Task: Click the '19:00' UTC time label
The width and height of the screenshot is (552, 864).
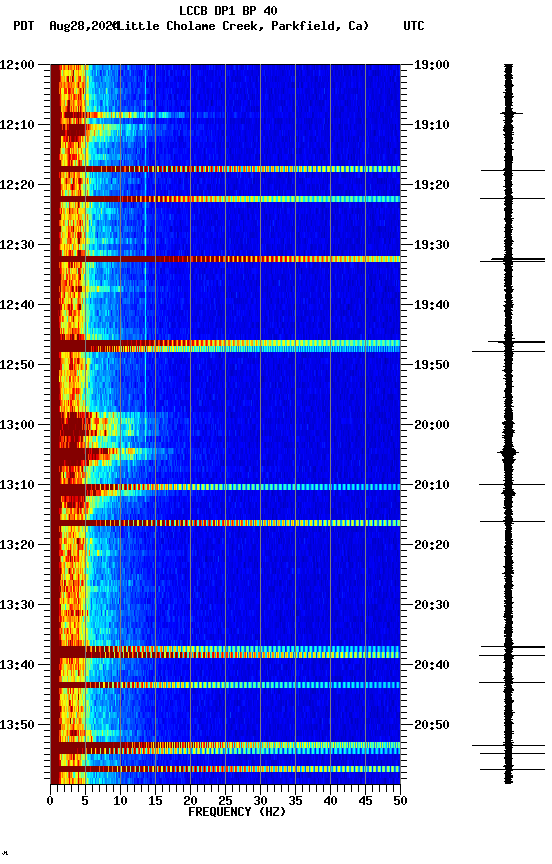Action: [x=432, y=65]
